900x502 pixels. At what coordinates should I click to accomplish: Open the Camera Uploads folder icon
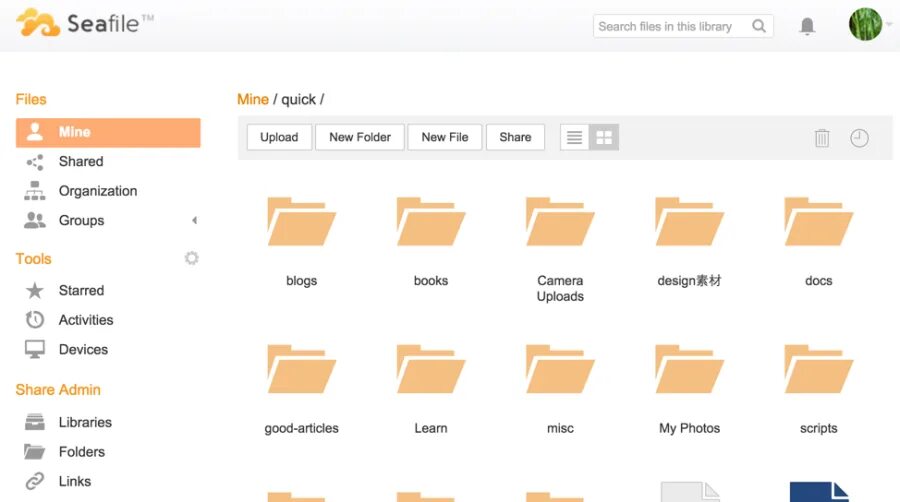pyautogui.click(x=560, y=221)
